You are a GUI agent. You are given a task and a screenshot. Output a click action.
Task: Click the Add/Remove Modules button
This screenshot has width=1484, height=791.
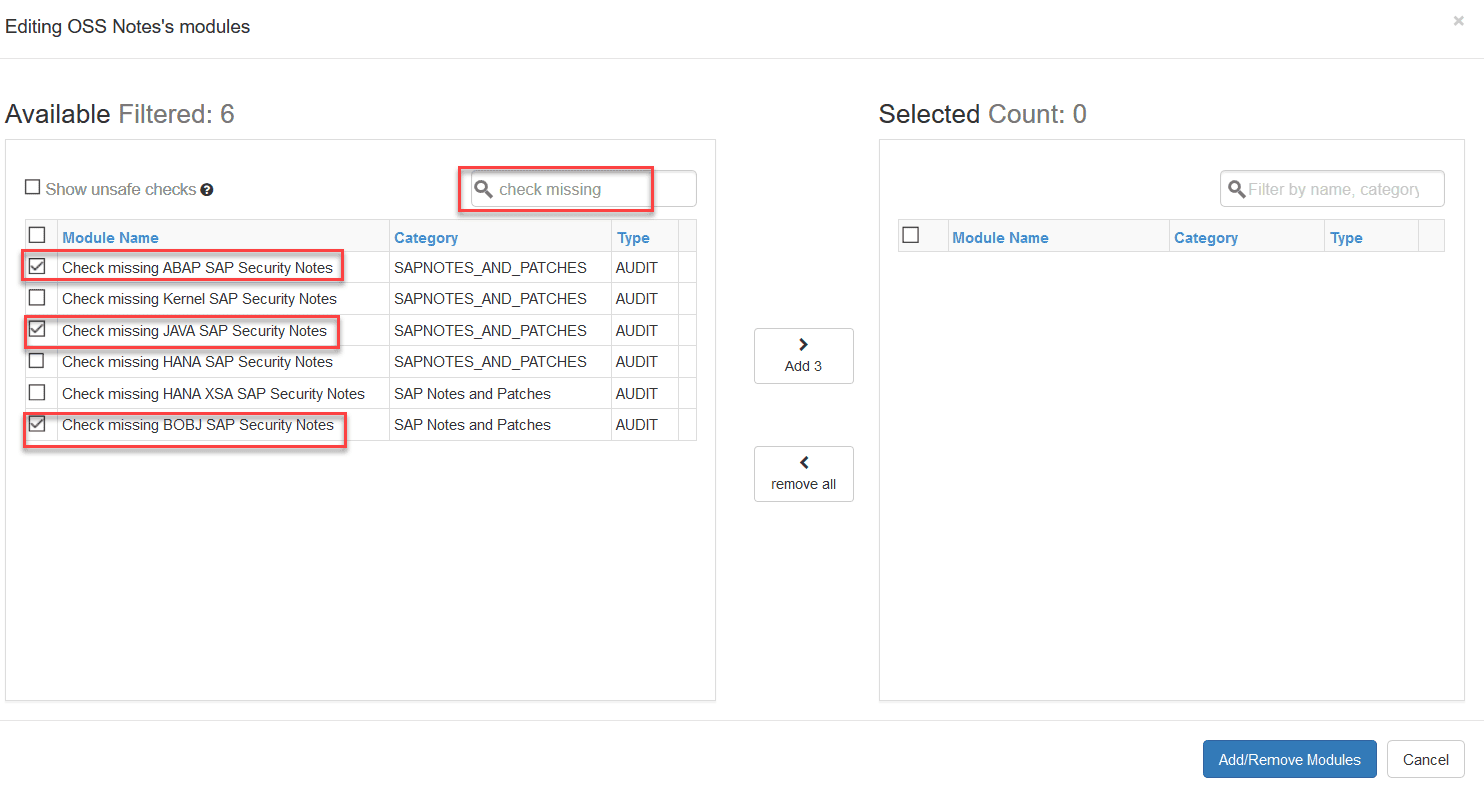[1289, 759]
